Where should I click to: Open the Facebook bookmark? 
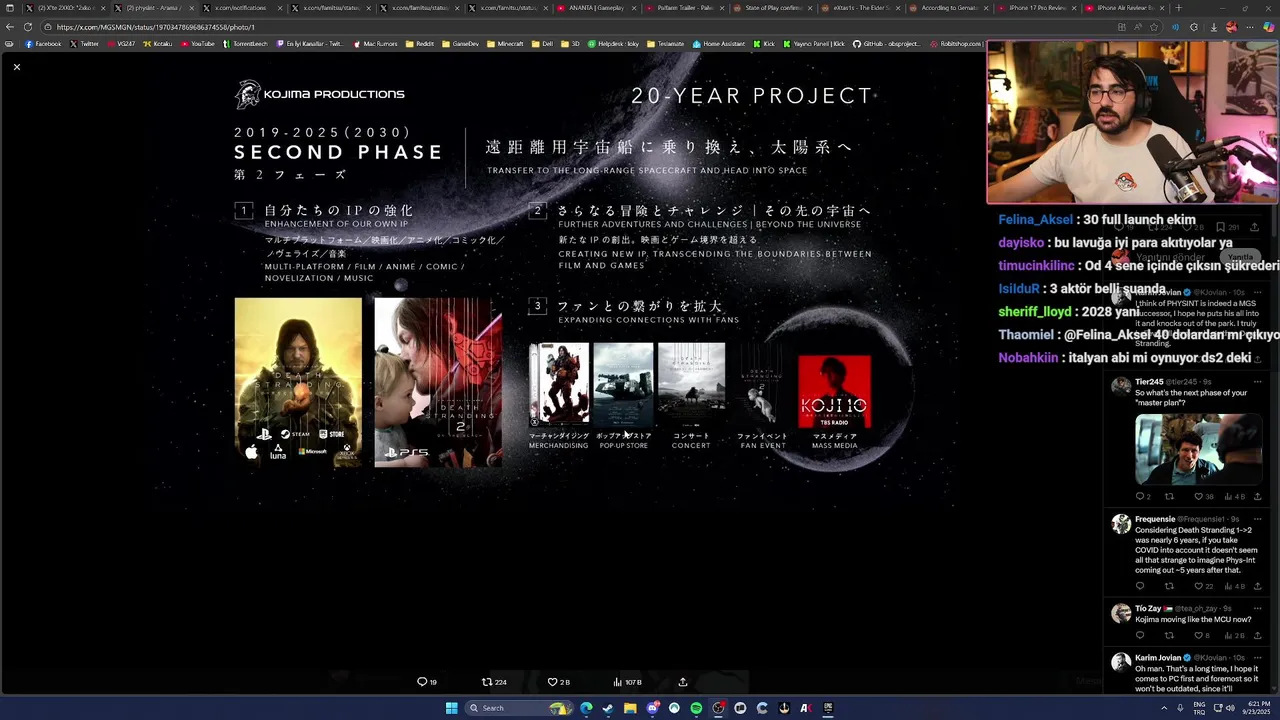click(42, 44)
